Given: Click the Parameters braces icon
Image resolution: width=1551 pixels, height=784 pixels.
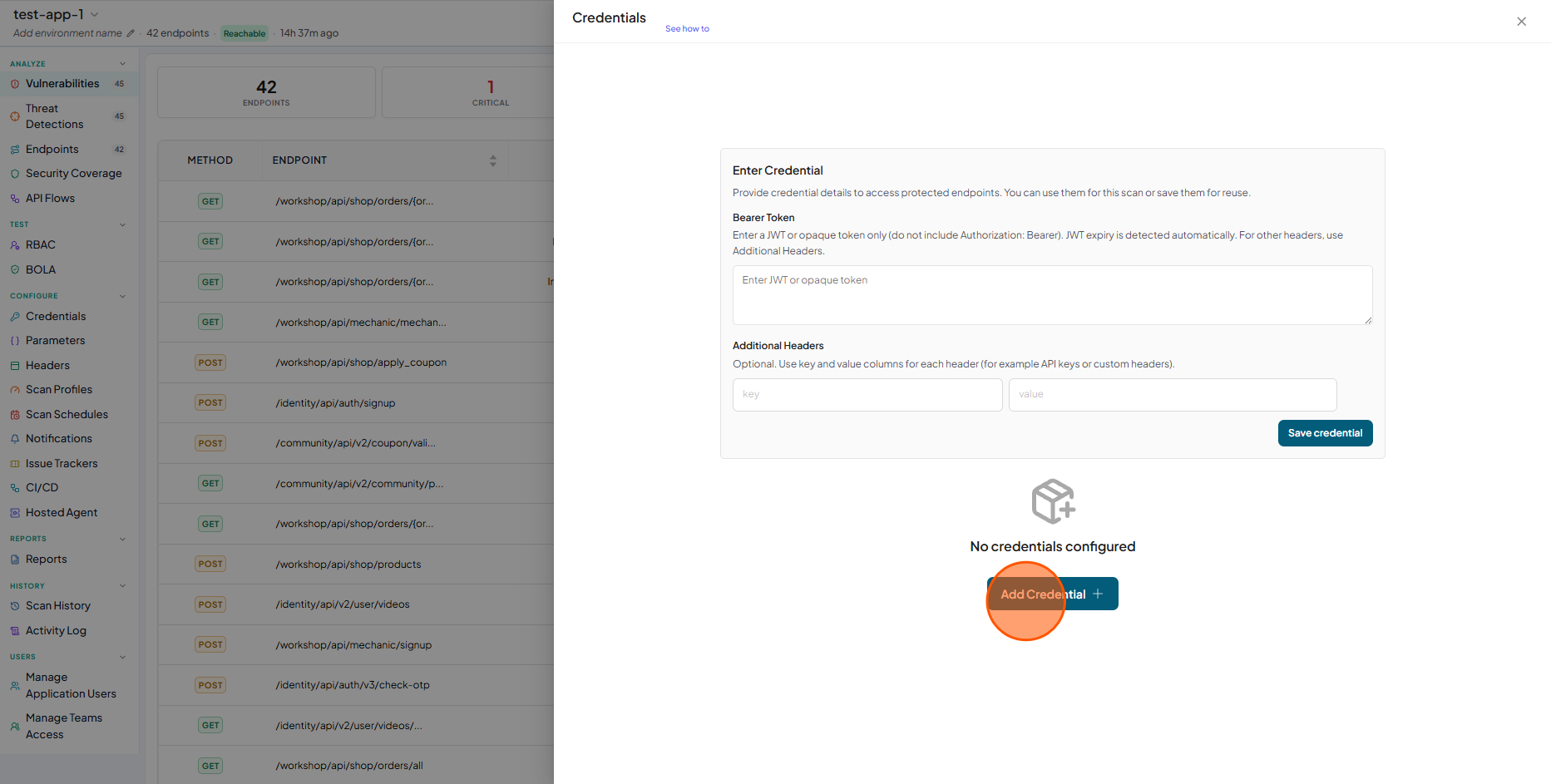Looking at the screenshot, I should point(15,341).
